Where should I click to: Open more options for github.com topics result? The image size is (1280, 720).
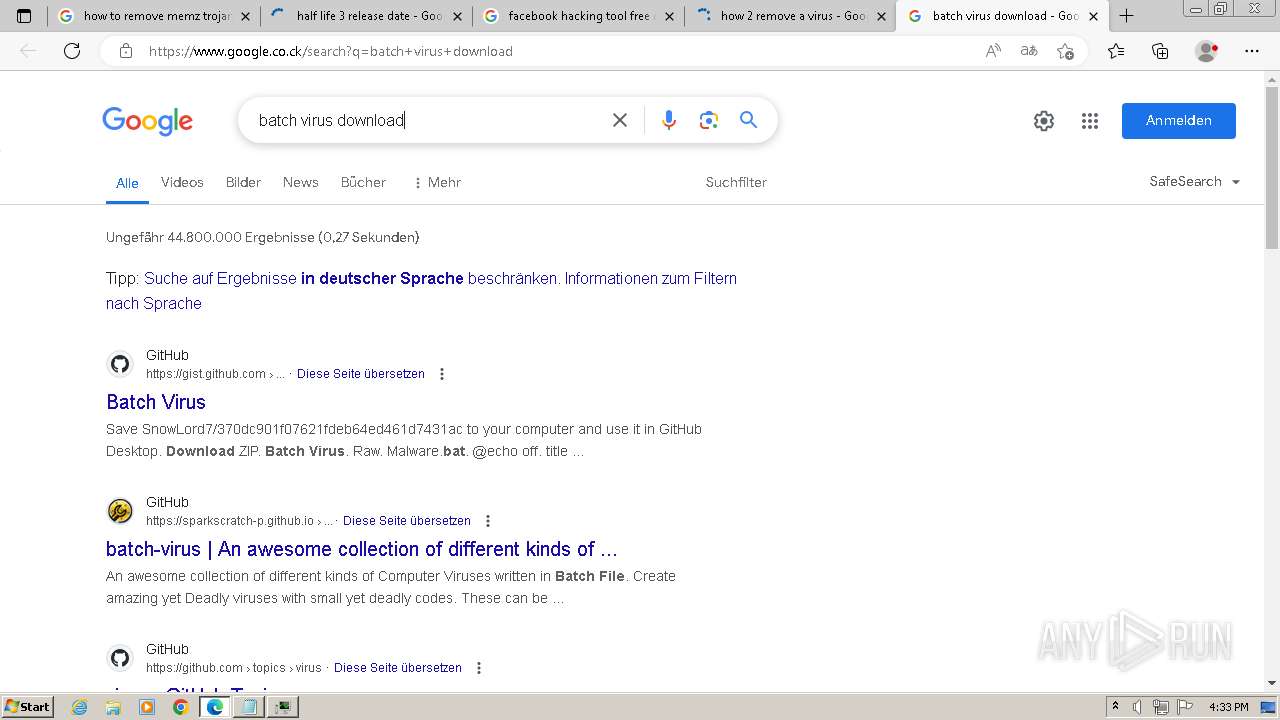[x=479, y=668]
